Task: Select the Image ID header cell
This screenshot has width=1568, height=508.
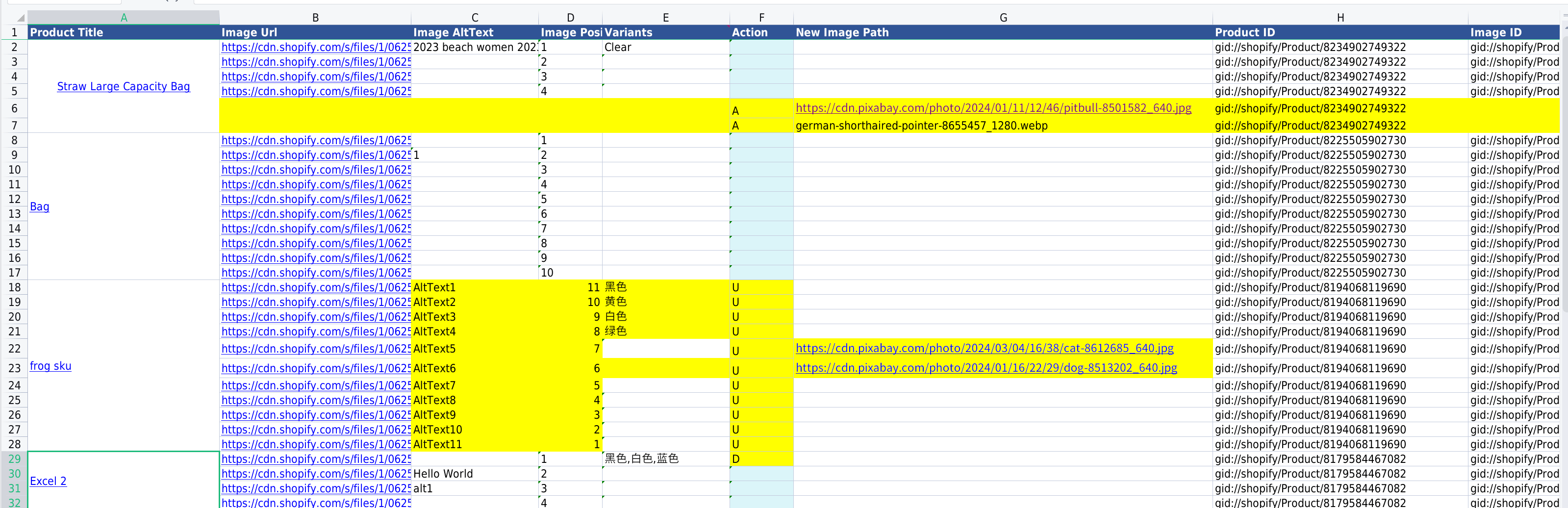Action: coord(1514,32)
